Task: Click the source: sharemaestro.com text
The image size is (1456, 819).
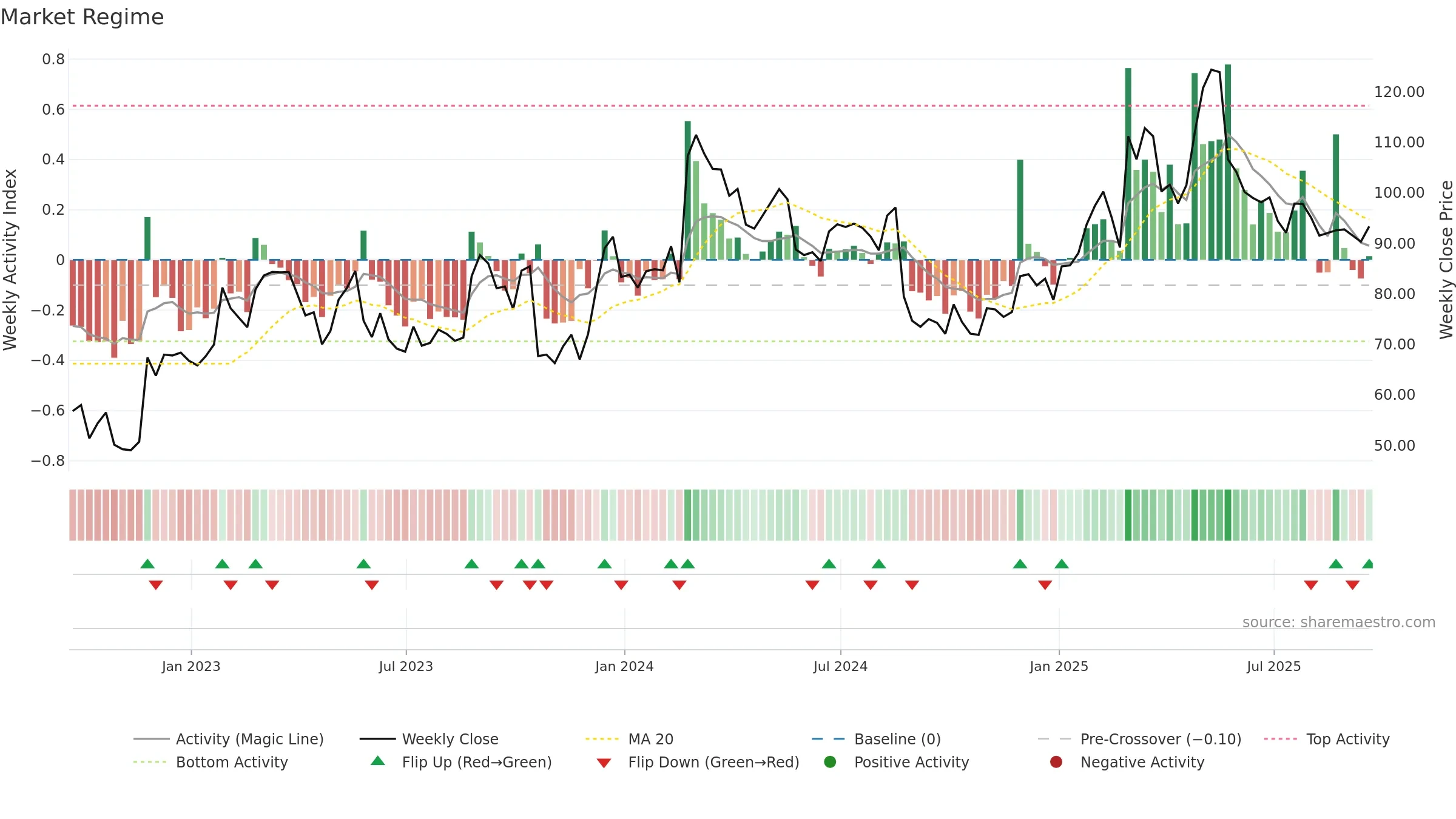Action: [x=1339, y=622]
